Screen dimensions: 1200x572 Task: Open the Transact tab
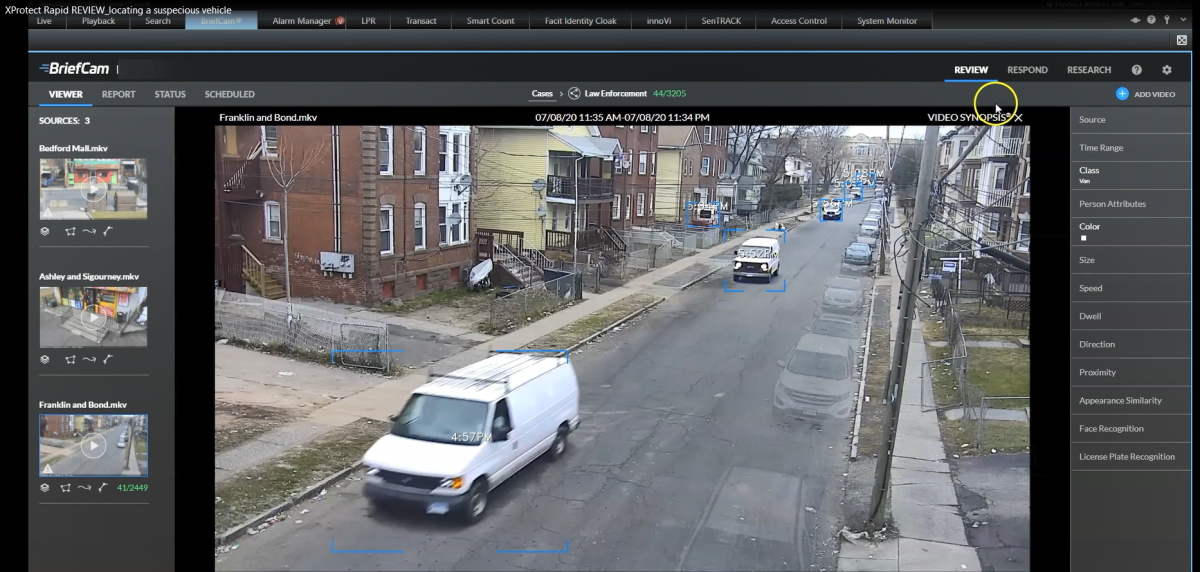[x=421, y=21]
